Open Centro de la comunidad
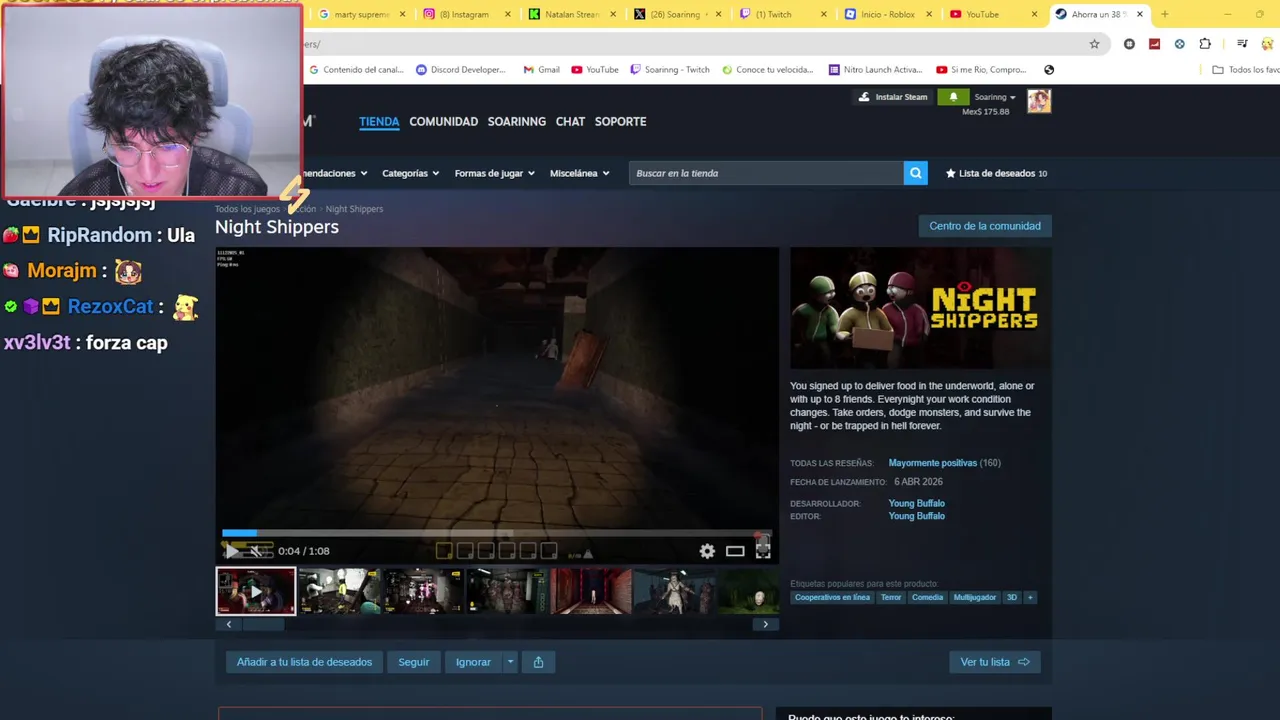Viewport: 1280px width, 720px height. [985, 226]
